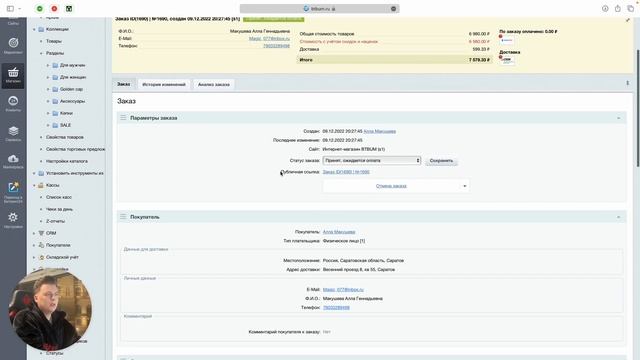Switch to the История изменений tab
Screen dimensions: 640x360
coord(164,84)
